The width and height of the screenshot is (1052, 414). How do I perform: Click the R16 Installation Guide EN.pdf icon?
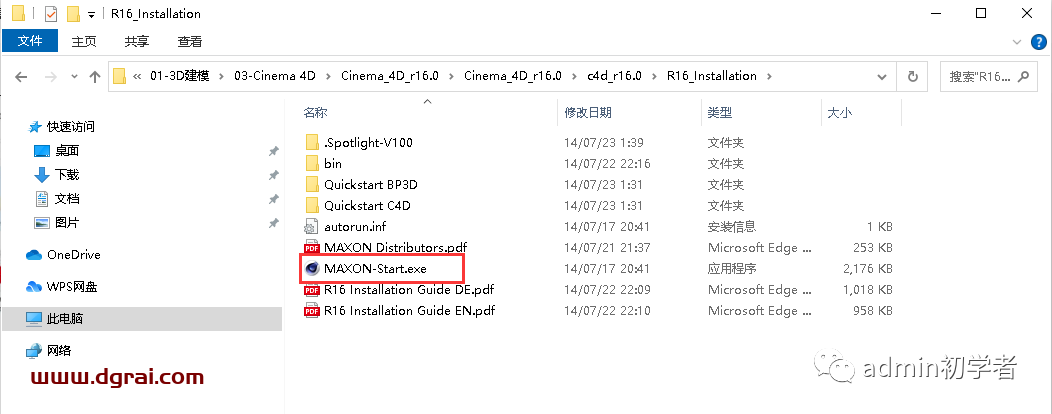coord(312,311)
